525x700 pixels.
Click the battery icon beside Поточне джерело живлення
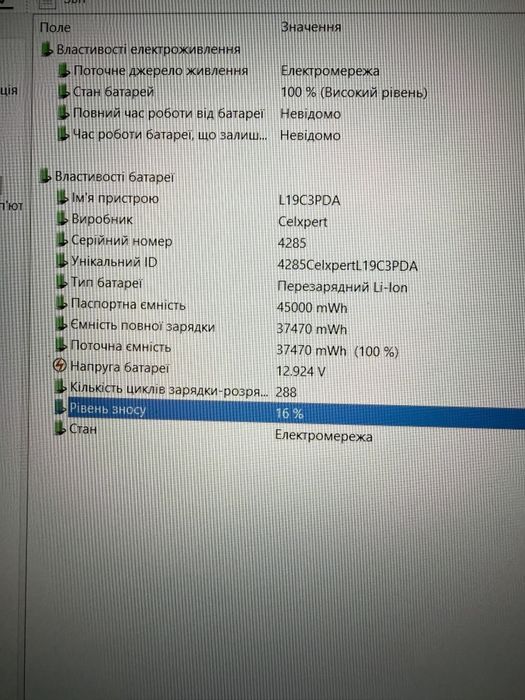64,71
